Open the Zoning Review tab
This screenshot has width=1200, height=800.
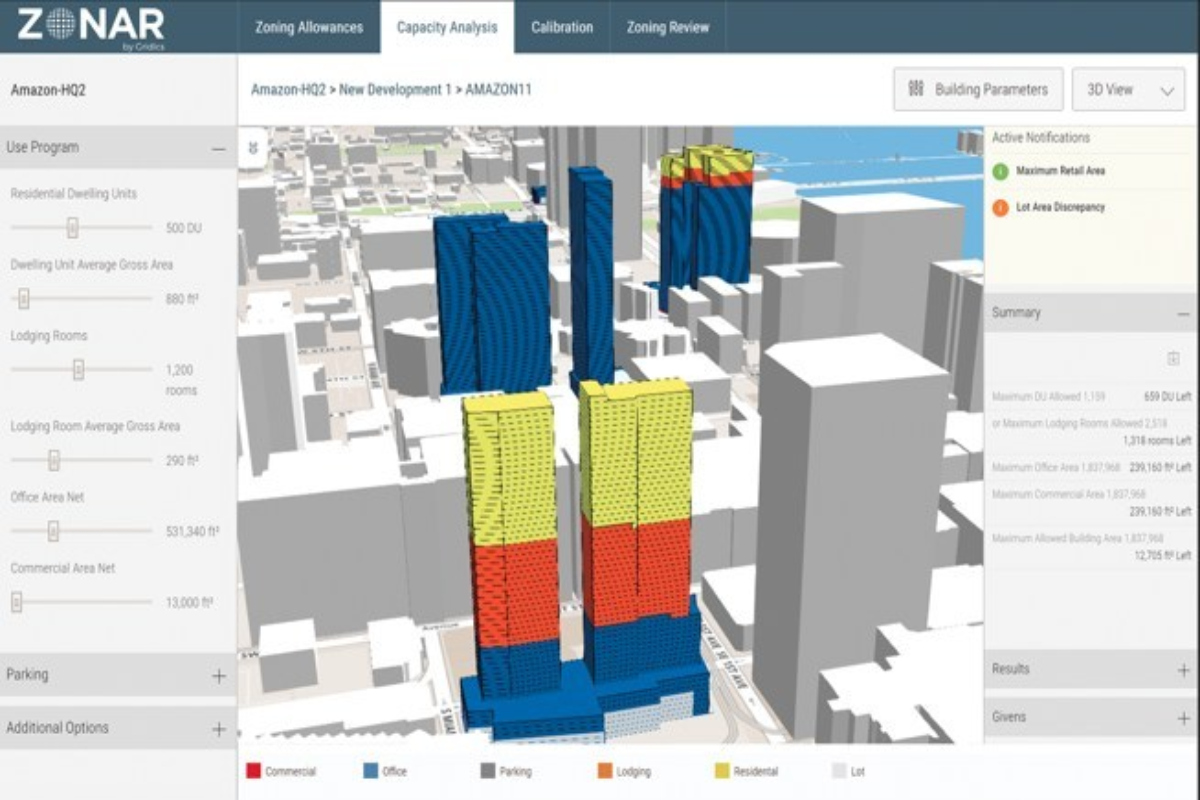point(667,27)
